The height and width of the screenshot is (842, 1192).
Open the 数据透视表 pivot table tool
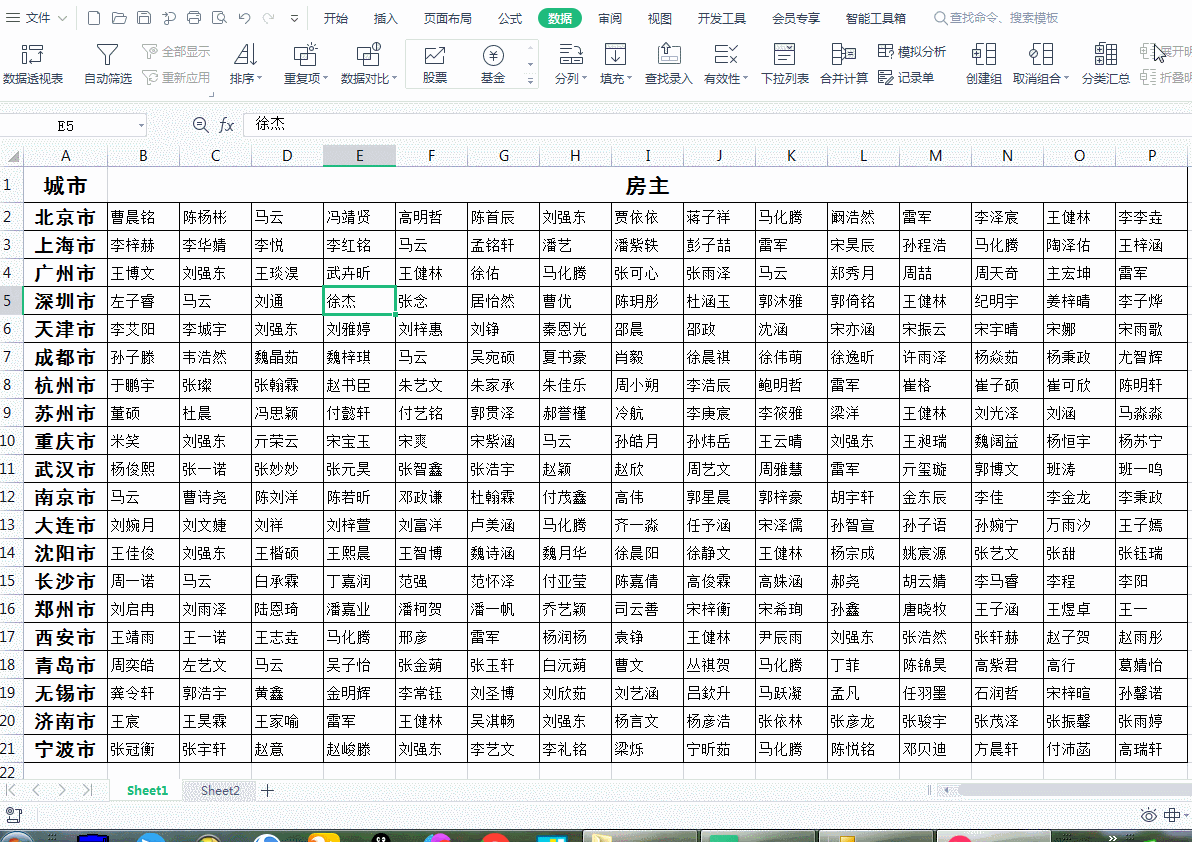33,64
